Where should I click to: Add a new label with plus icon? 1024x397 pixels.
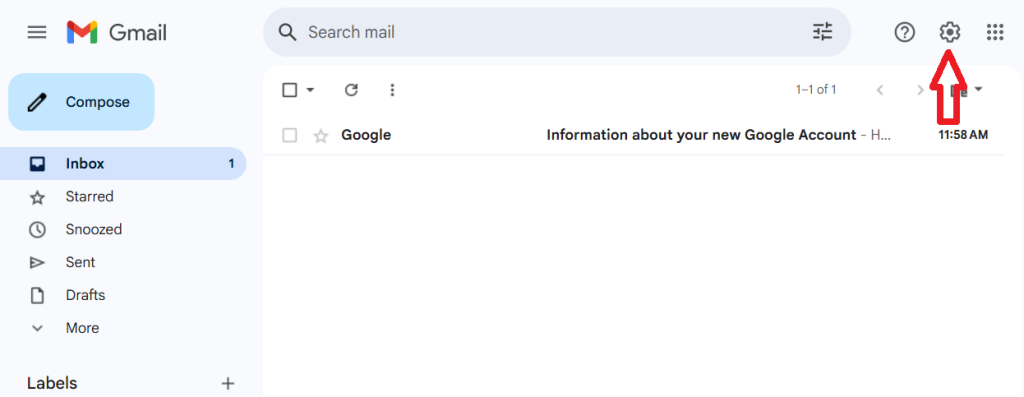click(228, 383)
